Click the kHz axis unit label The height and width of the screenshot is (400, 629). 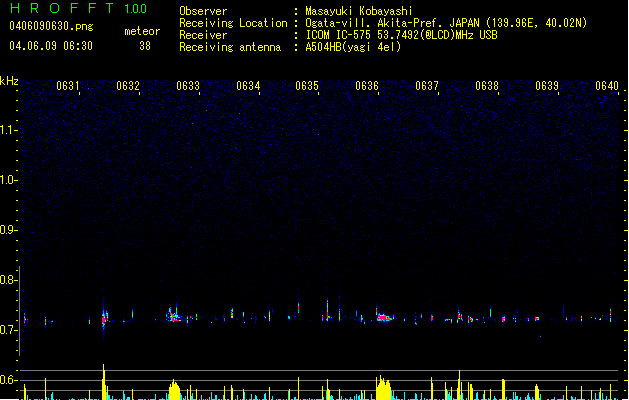click(x=9, y=81)
